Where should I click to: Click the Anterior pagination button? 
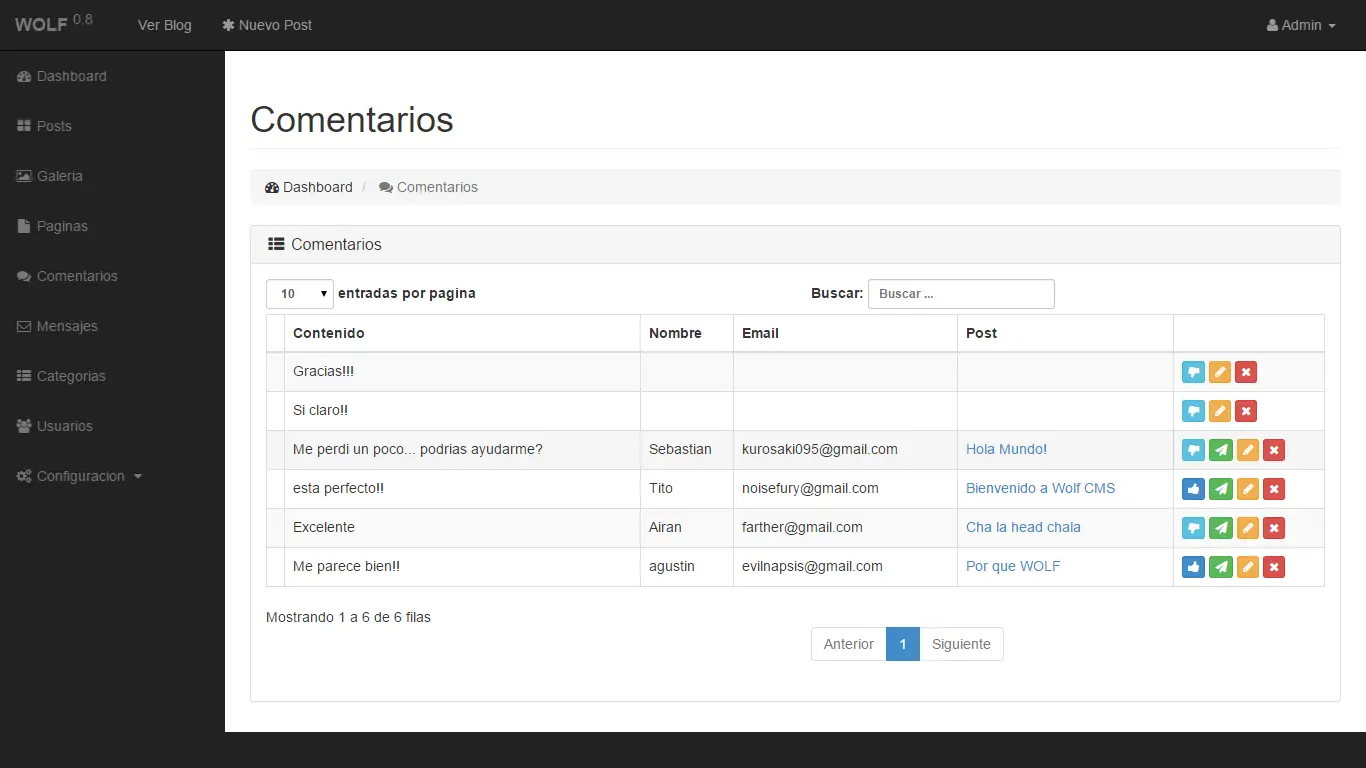849,644
